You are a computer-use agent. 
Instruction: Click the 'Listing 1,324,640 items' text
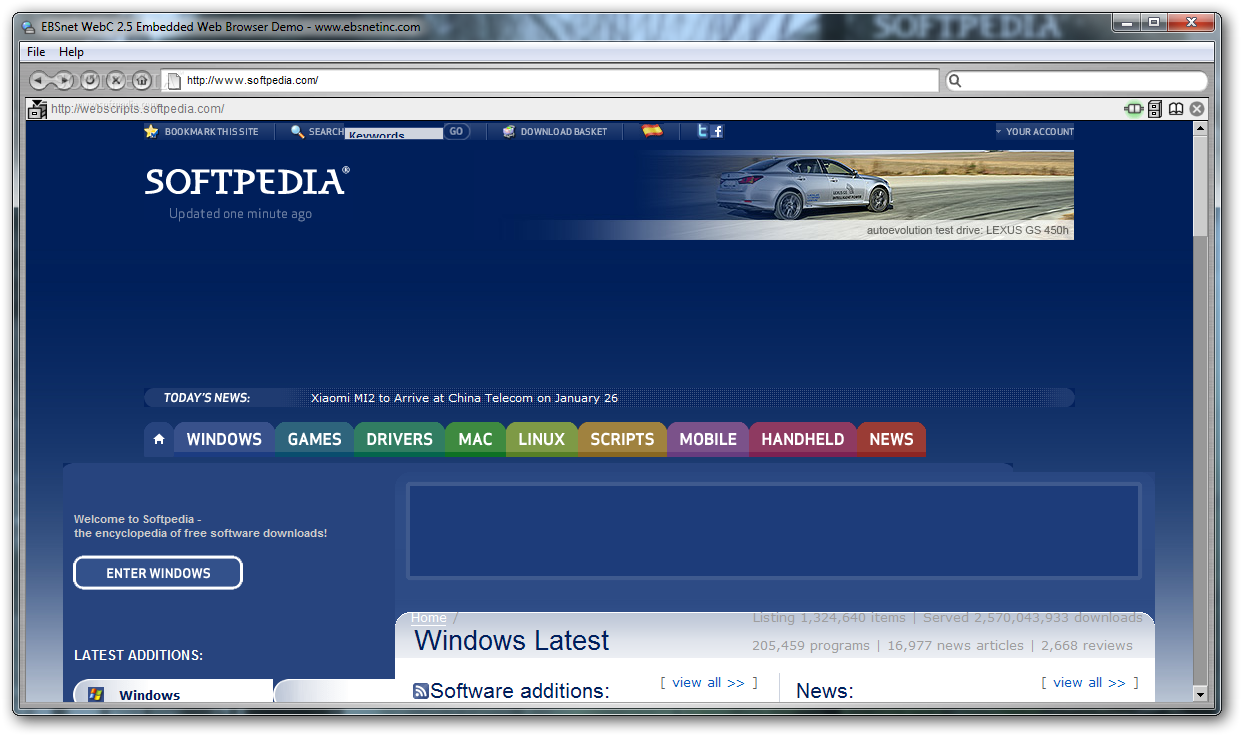(x=829, y=618)
